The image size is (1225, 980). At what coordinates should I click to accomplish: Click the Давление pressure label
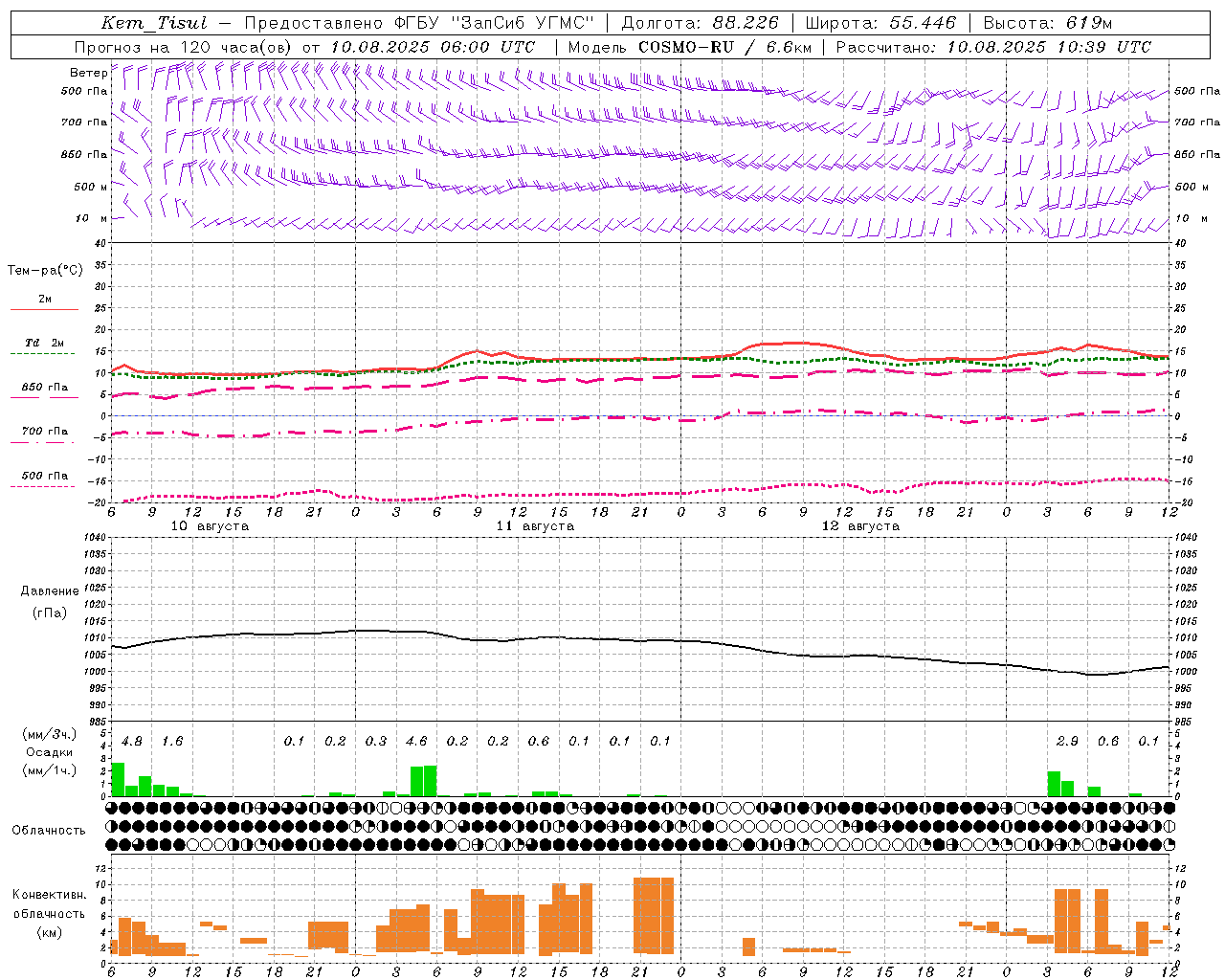click(50, 591)
